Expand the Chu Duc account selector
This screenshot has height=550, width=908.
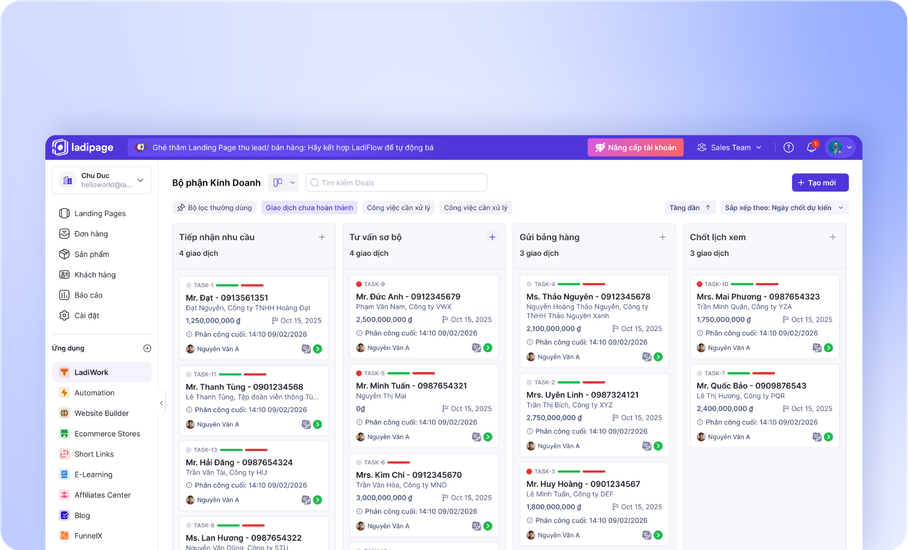click(x=102, y=180)
